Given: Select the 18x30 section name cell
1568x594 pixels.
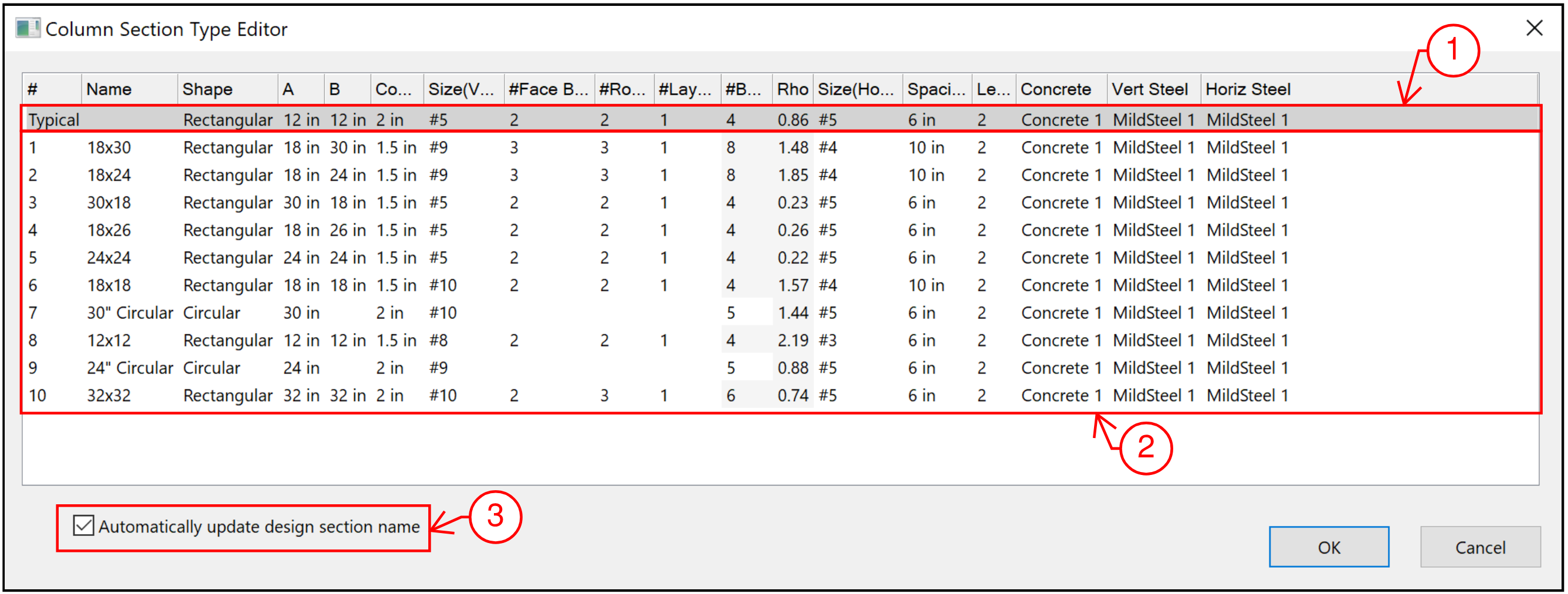Looking at the screenshot, I should [109, 148].
